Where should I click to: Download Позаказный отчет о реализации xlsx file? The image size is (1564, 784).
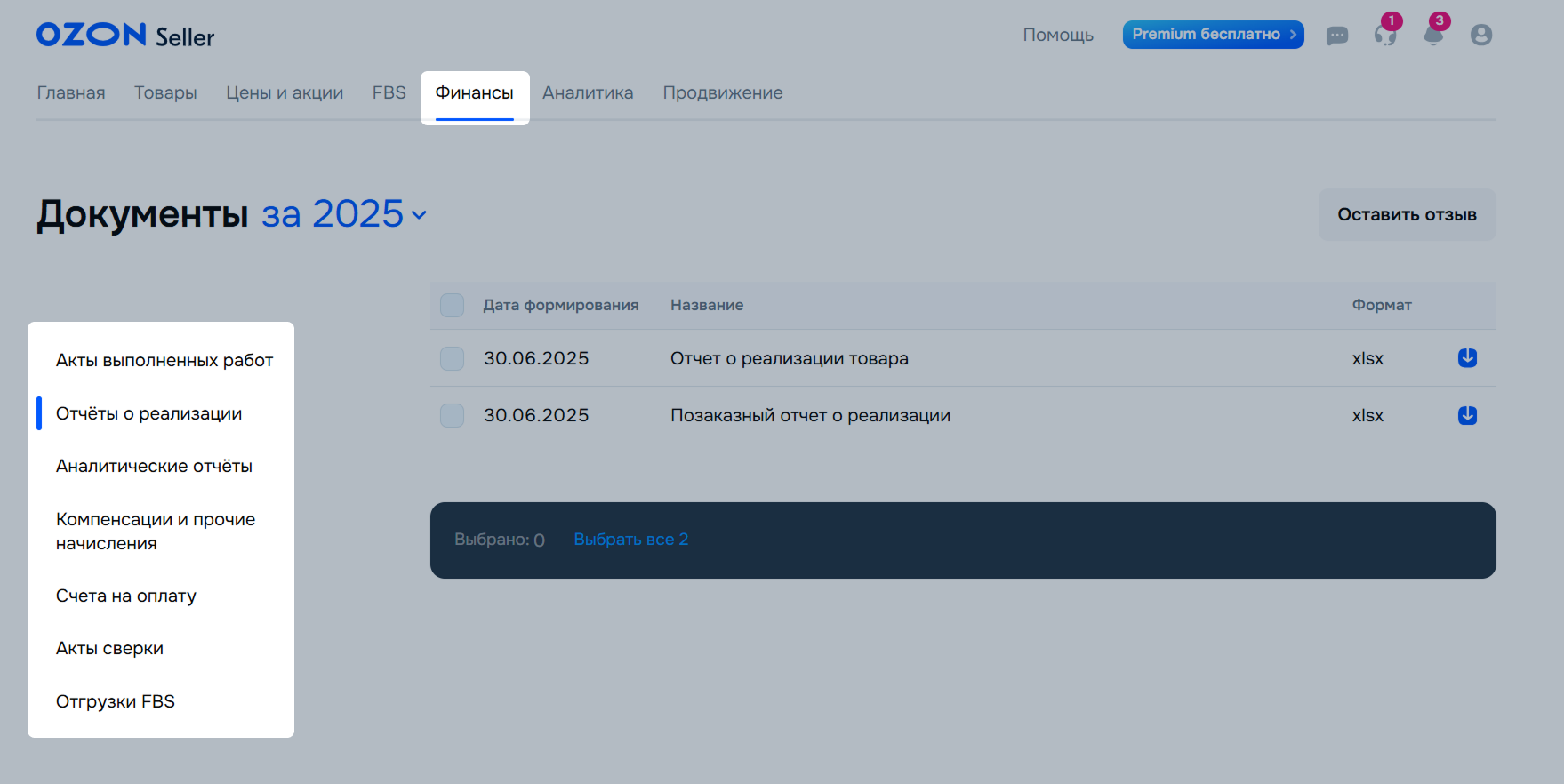(x=1468, y=415)
